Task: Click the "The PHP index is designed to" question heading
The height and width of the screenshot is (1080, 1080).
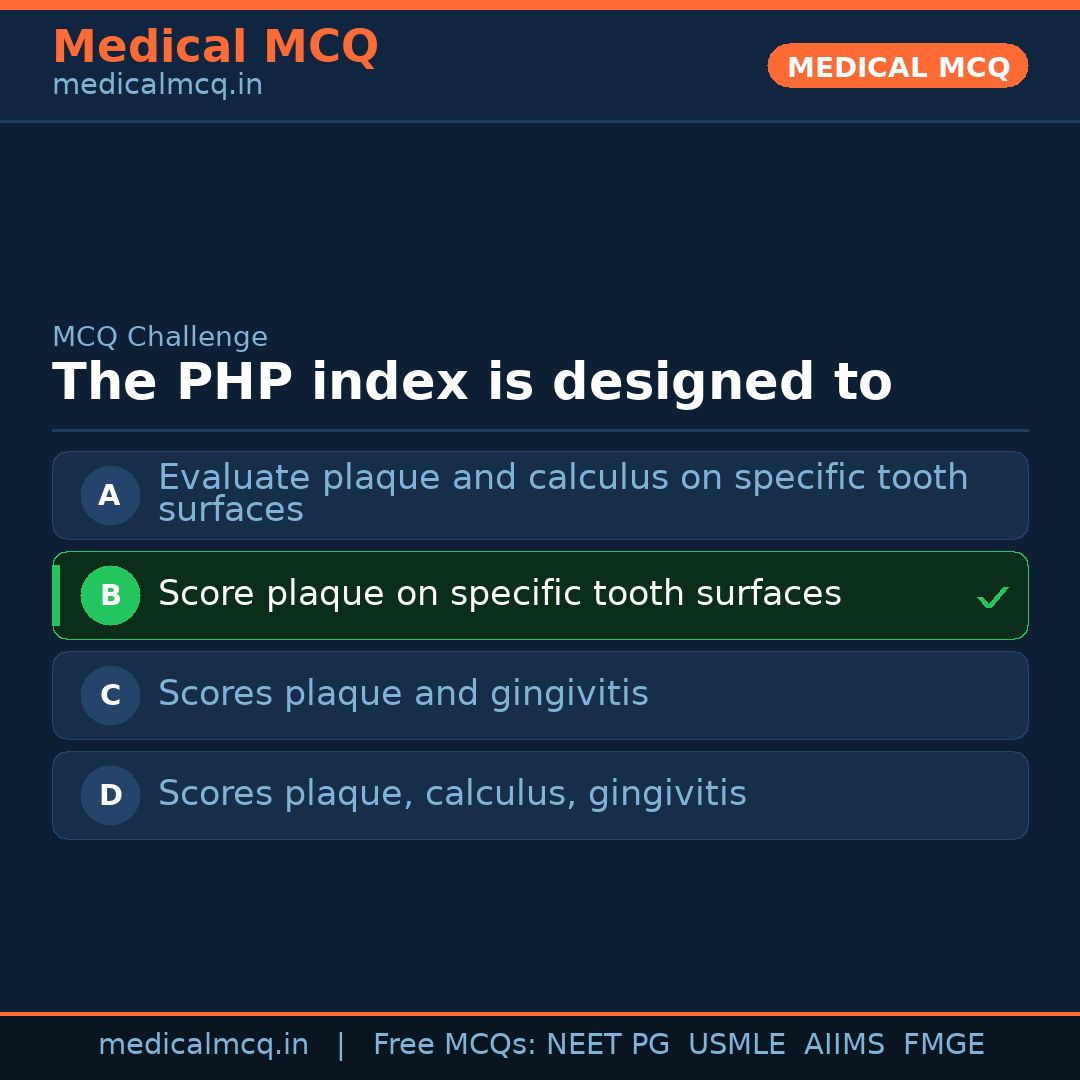Action: coord(472,383)
